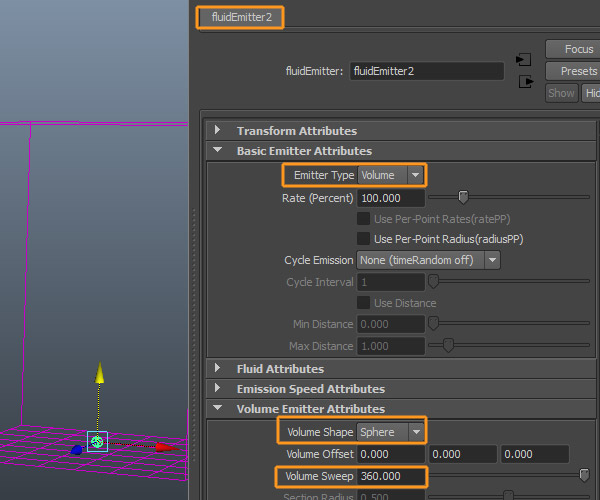Click the Rate (Percent) slider handle
600x500 pixels.
coord(463,197)
